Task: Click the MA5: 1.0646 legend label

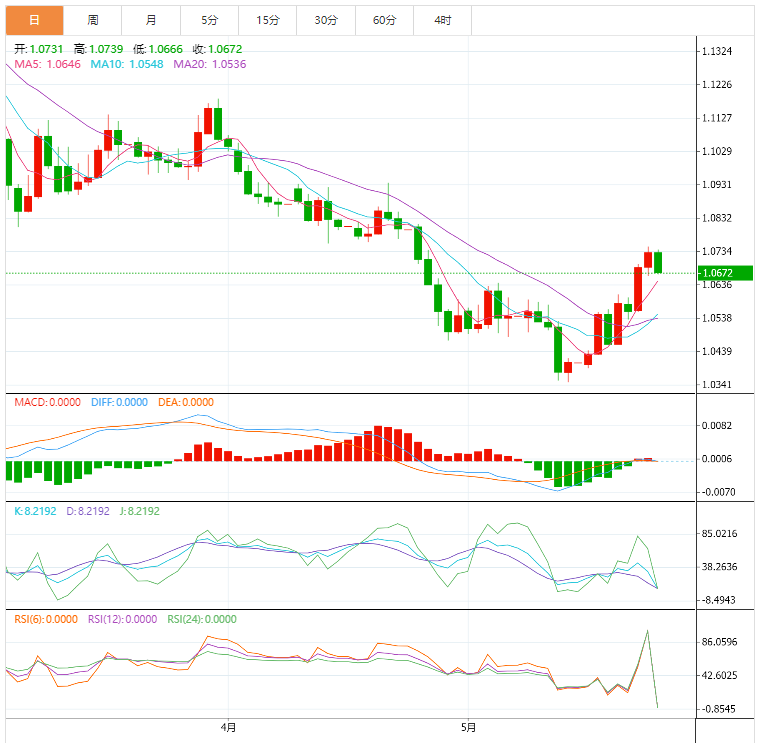Action: coord(47,64)
